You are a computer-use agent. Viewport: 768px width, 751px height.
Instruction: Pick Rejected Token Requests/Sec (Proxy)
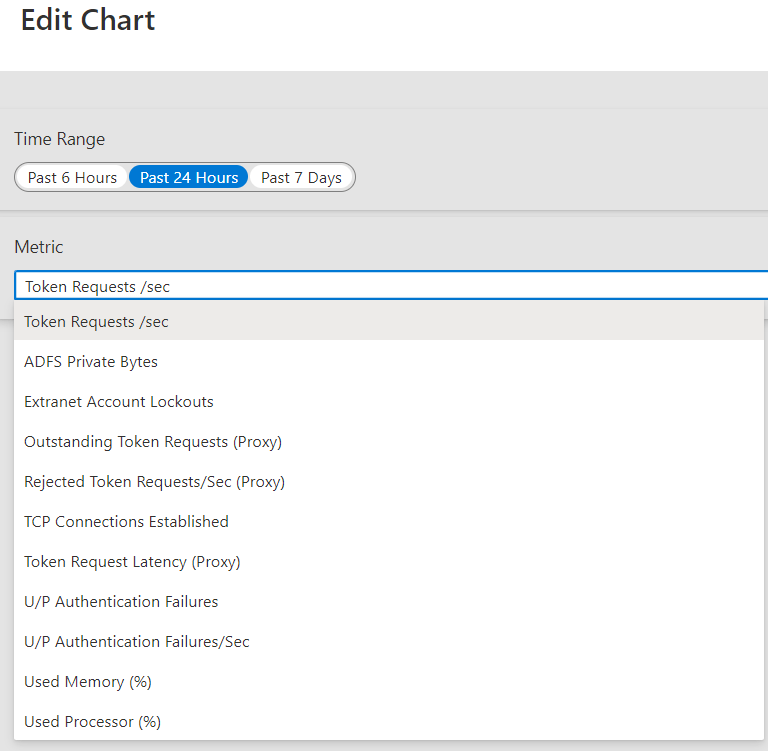[154, 482]
